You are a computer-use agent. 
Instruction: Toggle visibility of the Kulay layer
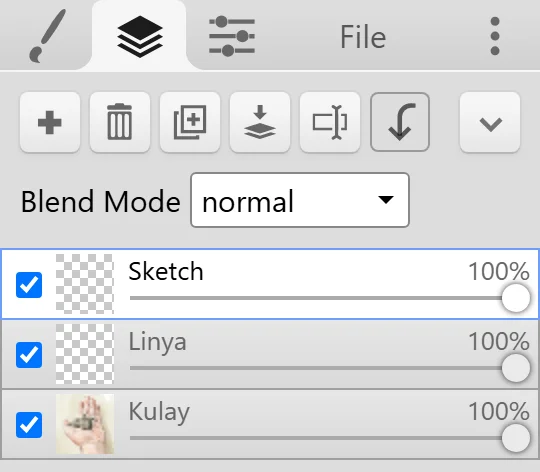[x=29, y=424]
